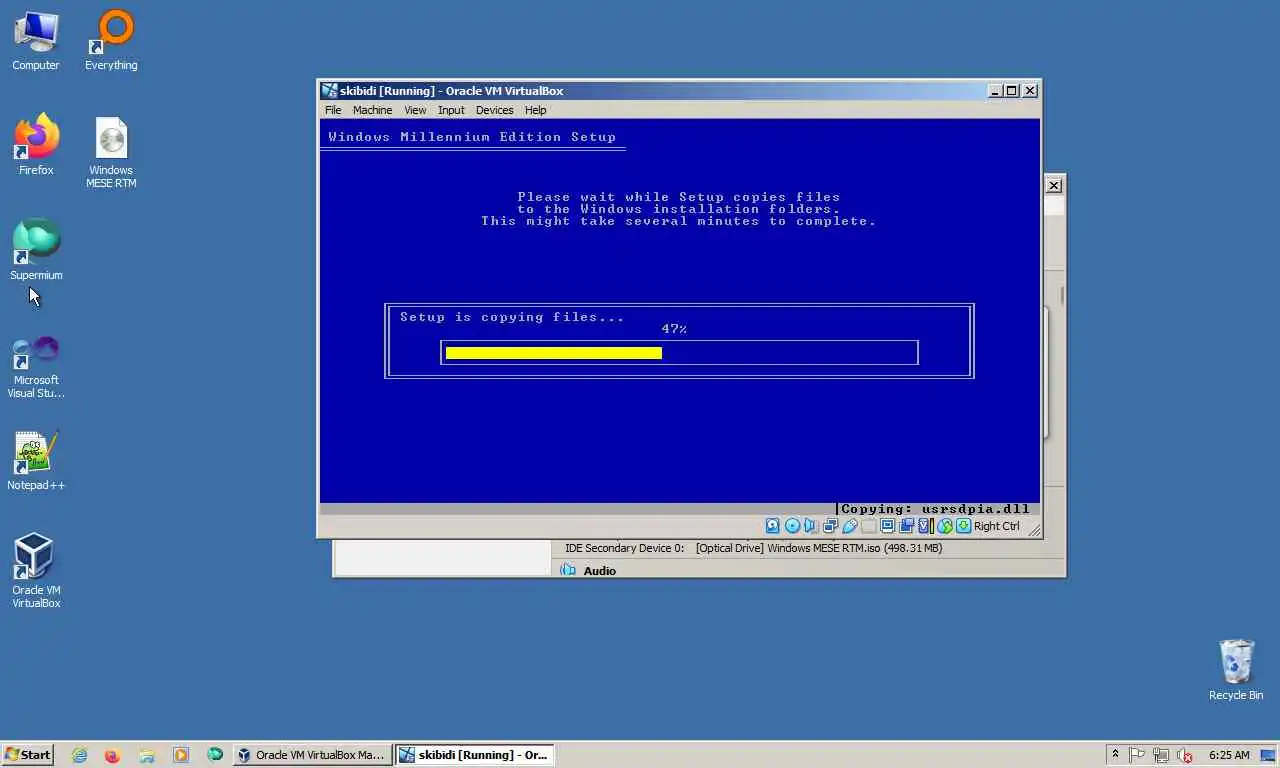Click the yellow setup progress bar
The width and height of the screenshot is (1280, 768).
(554, 353)
